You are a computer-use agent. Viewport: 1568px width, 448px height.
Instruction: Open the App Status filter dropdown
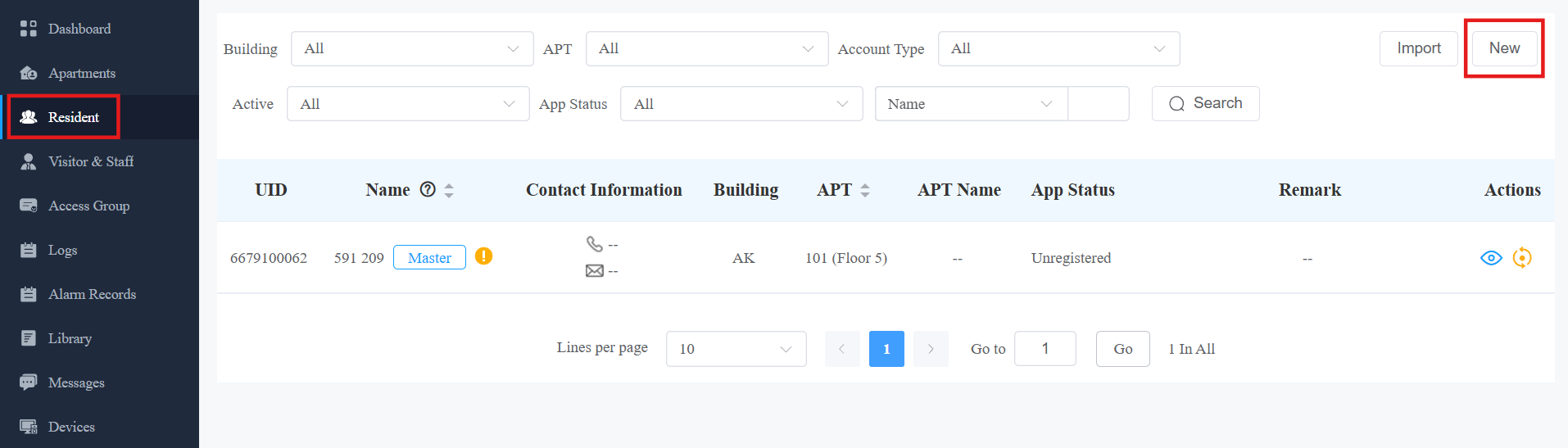[x=741, y=104]
